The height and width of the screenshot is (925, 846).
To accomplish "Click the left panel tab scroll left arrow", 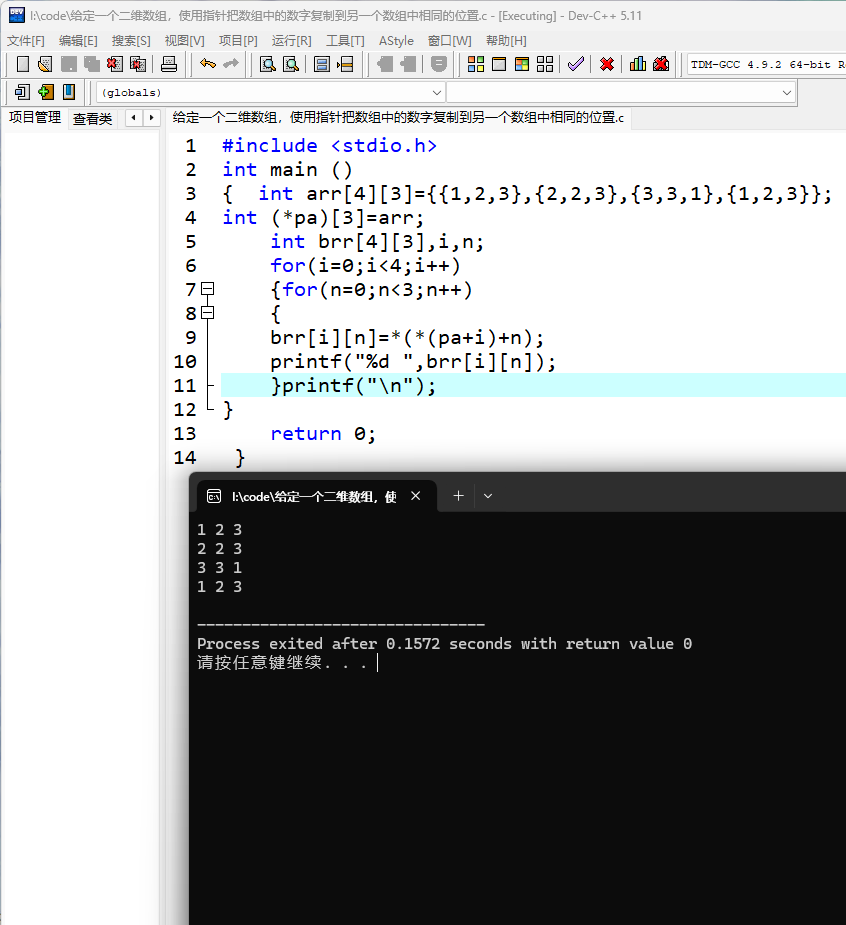I will (134, 117).
